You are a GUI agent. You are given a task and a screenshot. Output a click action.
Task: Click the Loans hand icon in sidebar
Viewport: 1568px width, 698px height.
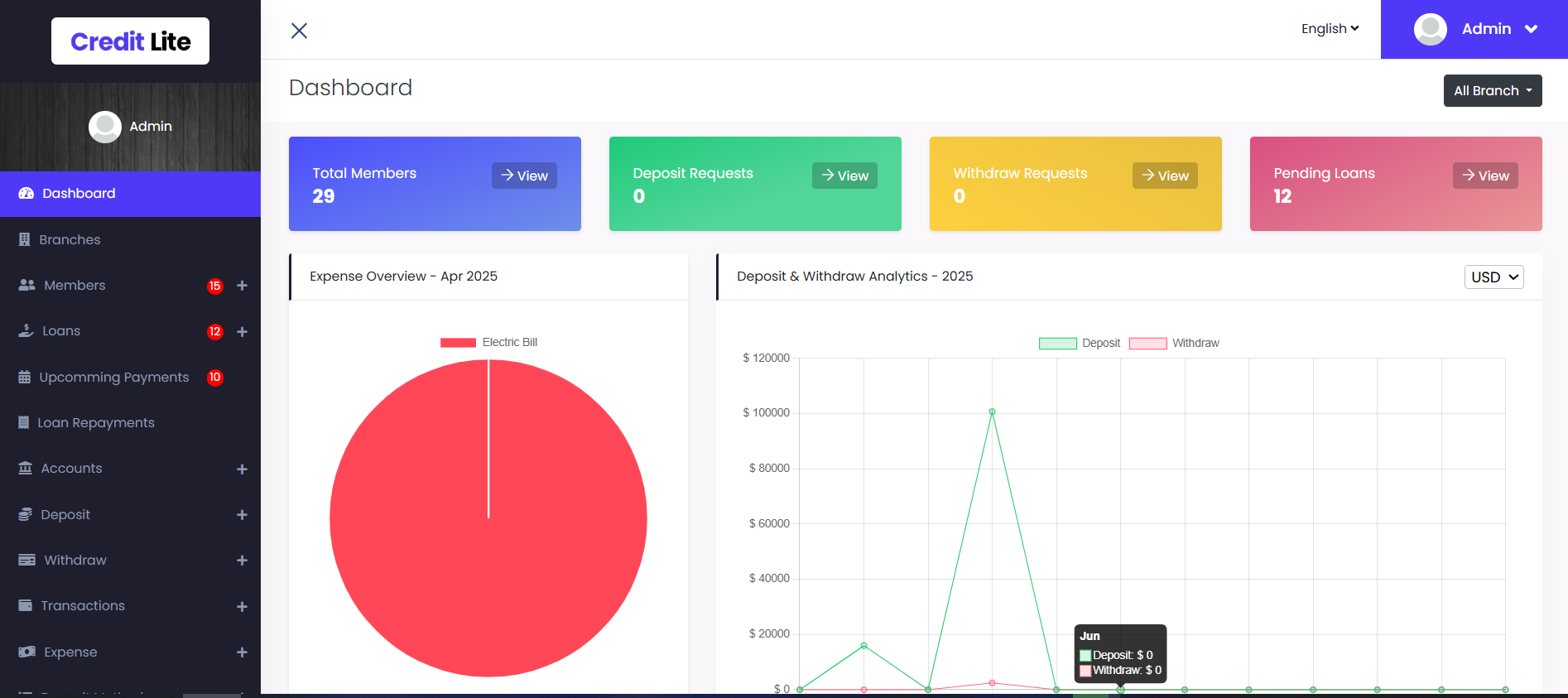click(x=26, y=330)
